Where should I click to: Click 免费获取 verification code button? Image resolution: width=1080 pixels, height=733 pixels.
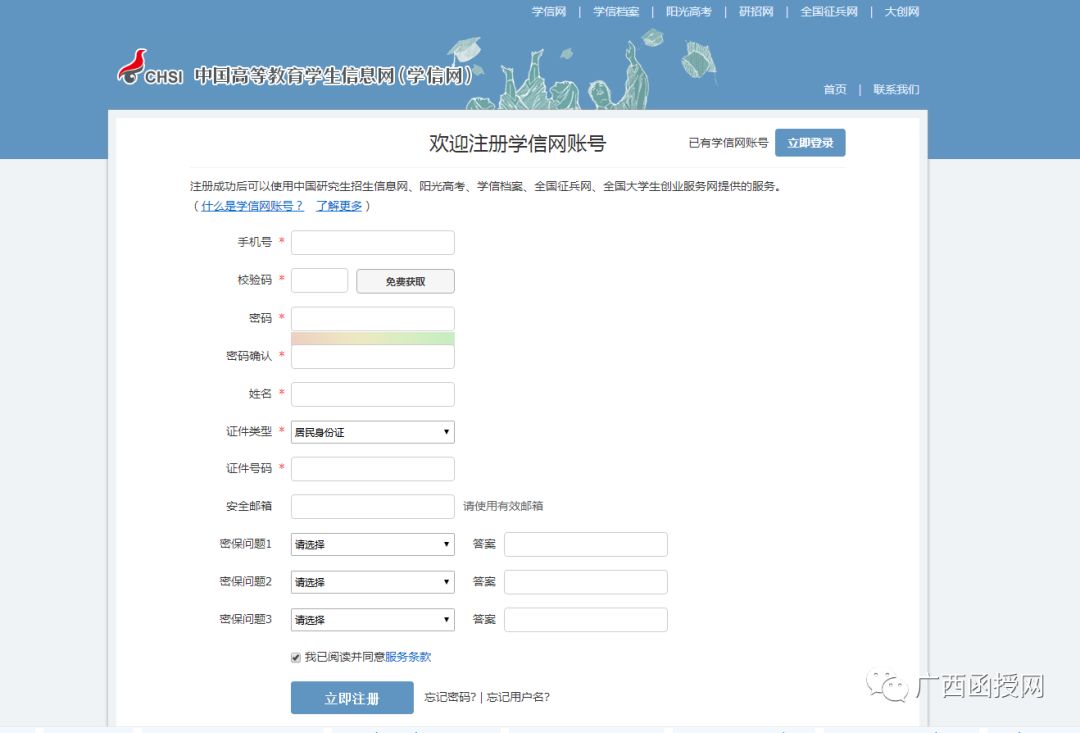click(405, 281)
